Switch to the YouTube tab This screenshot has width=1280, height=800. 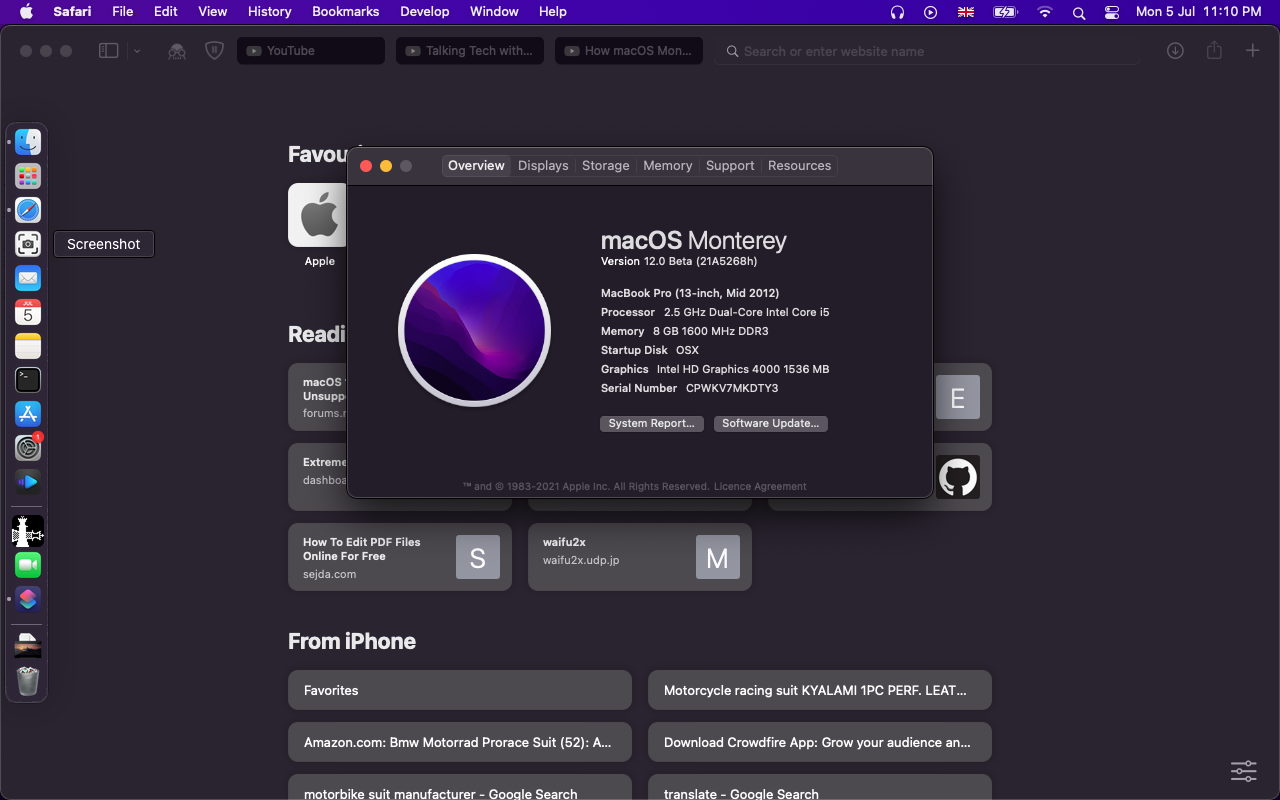[311, 51]
